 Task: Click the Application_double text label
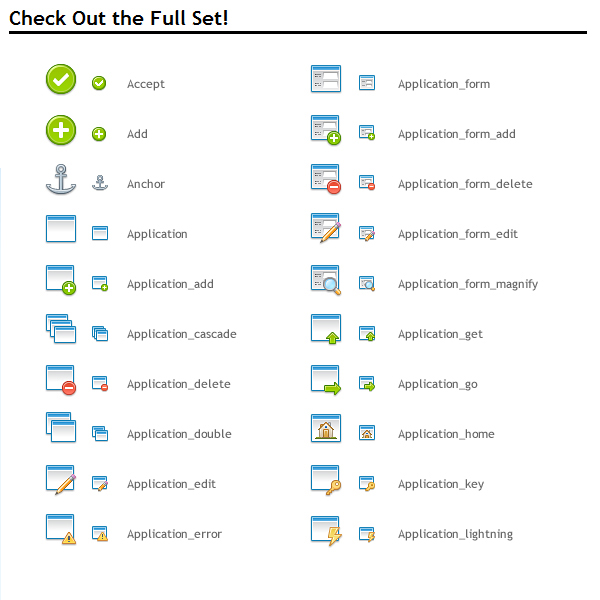(x=179, y=434)
